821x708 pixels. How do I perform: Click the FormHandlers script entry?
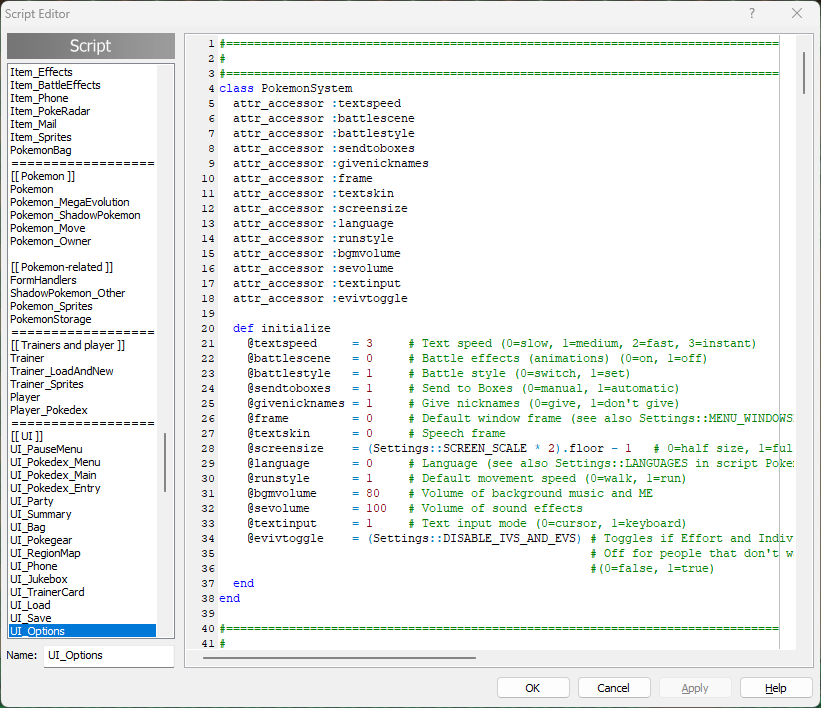pos(43,280)
